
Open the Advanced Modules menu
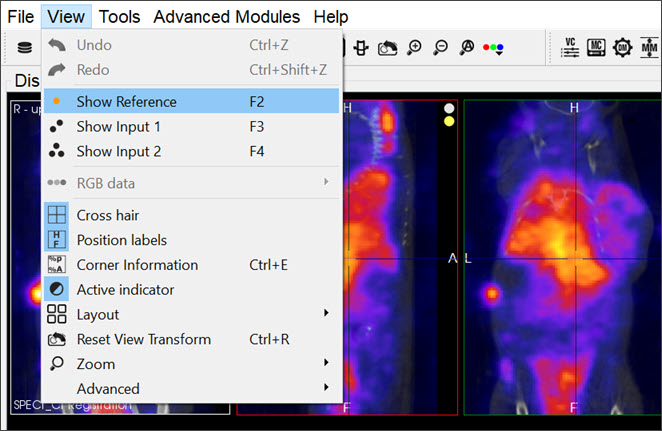(x=226, y=16)
